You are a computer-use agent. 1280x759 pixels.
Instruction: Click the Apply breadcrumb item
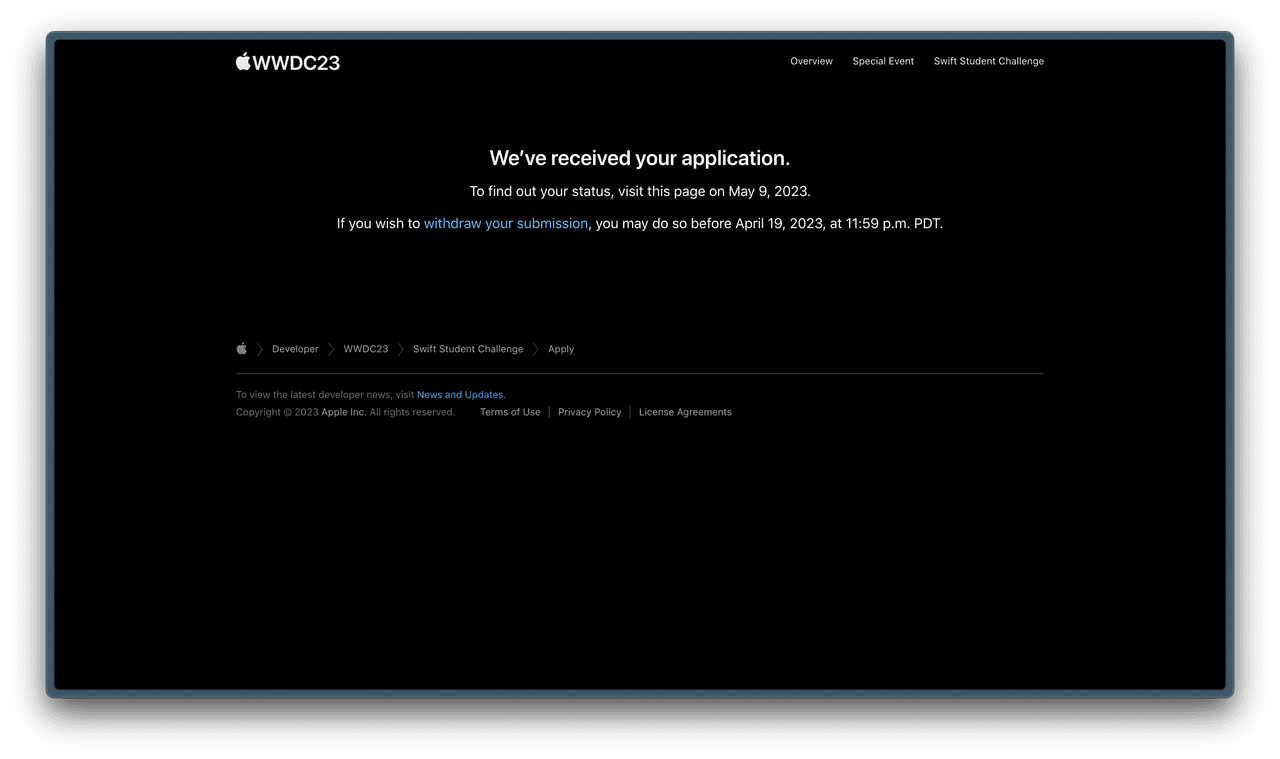tap(561, 349)
